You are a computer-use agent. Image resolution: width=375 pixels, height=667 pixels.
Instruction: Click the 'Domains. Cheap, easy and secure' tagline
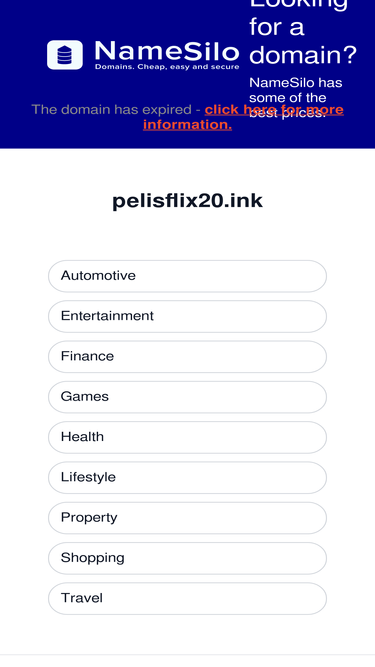pos(167,67)
